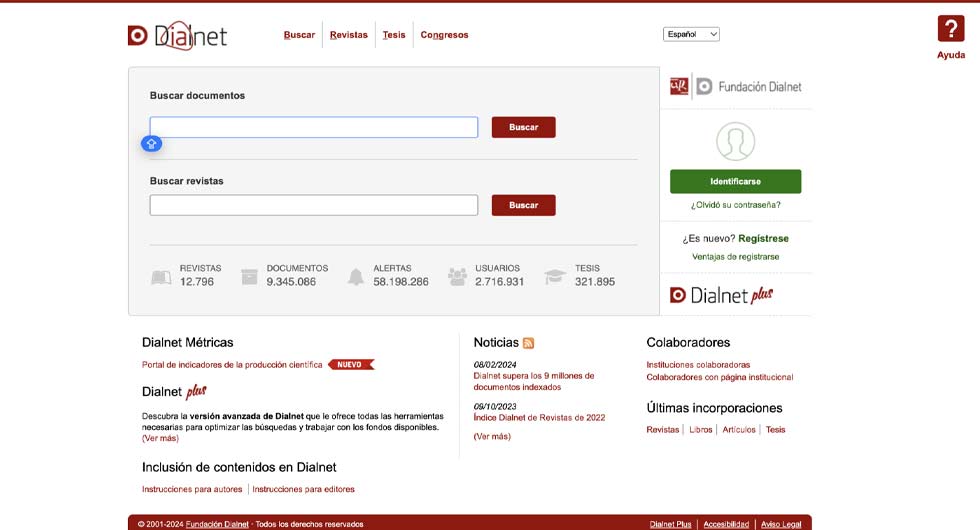Open the Instrucciones para autores link
The height and width of the screenshot is (530, 980).
(192, 489)
